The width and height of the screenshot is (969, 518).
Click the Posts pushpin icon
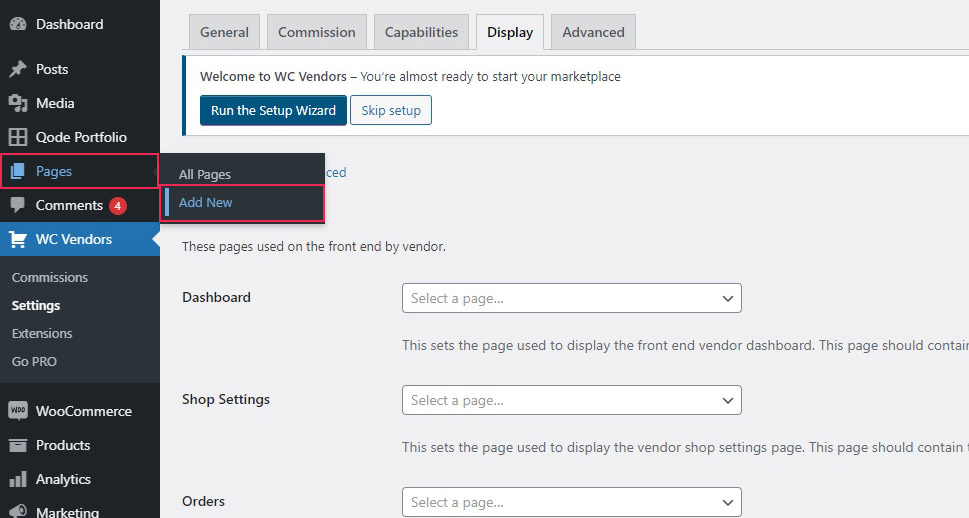tap(18, 69)
